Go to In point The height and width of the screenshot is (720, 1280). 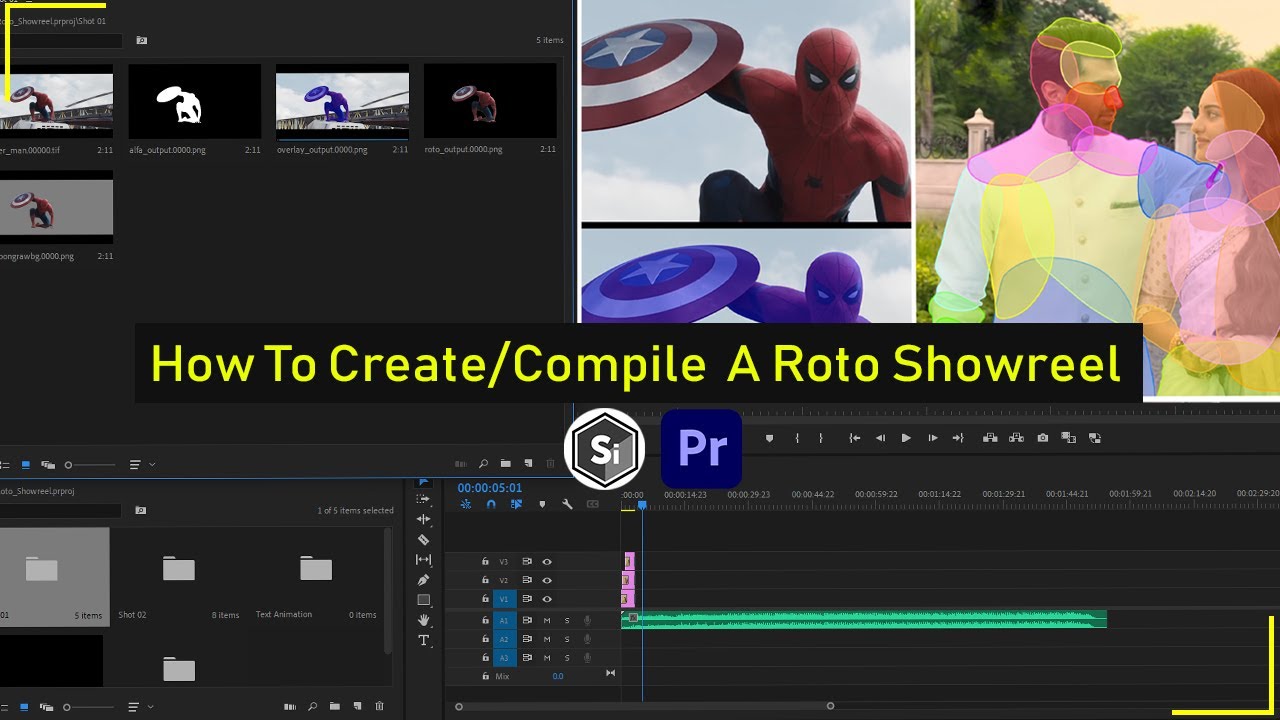tap(854, 438)
